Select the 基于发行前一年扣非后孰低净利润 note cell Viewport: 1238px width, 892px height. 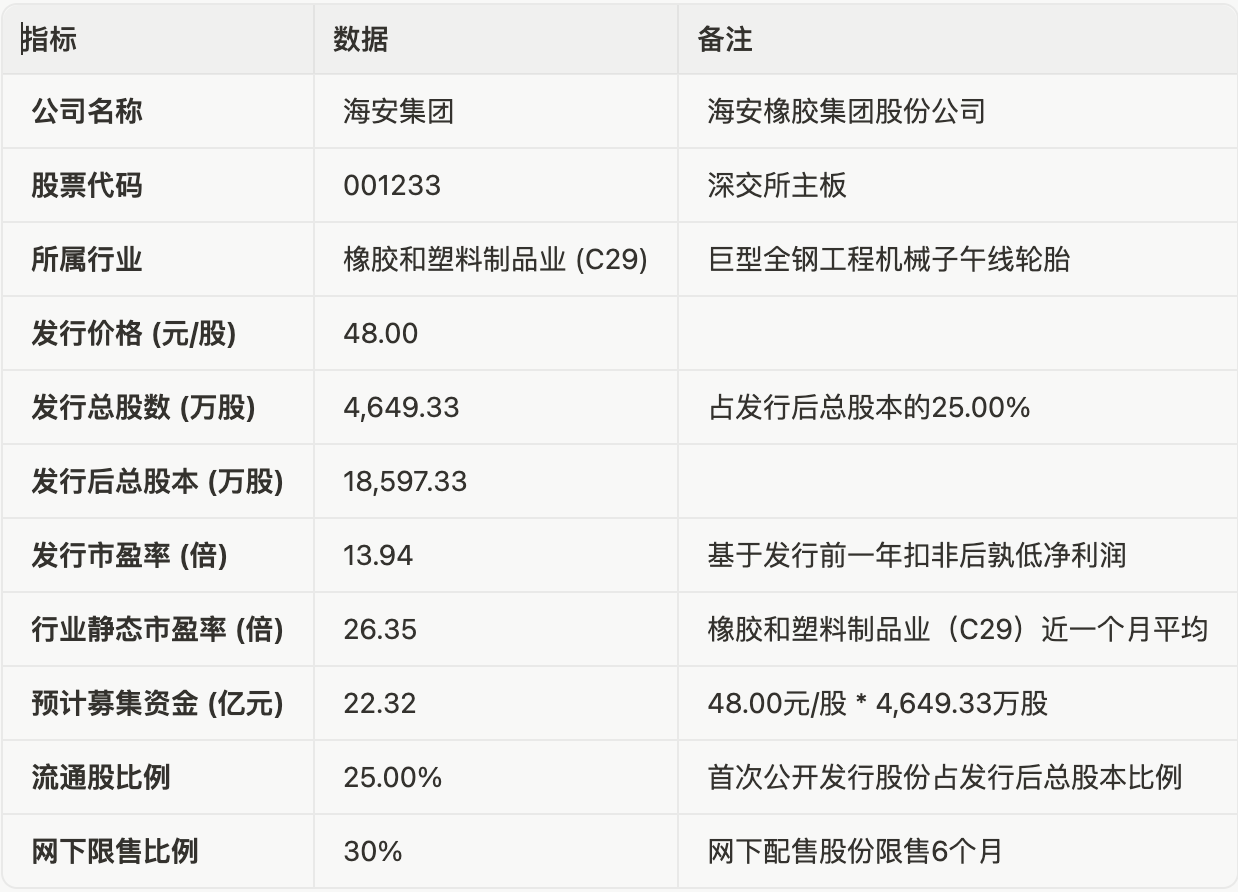(x=916, y=556)
